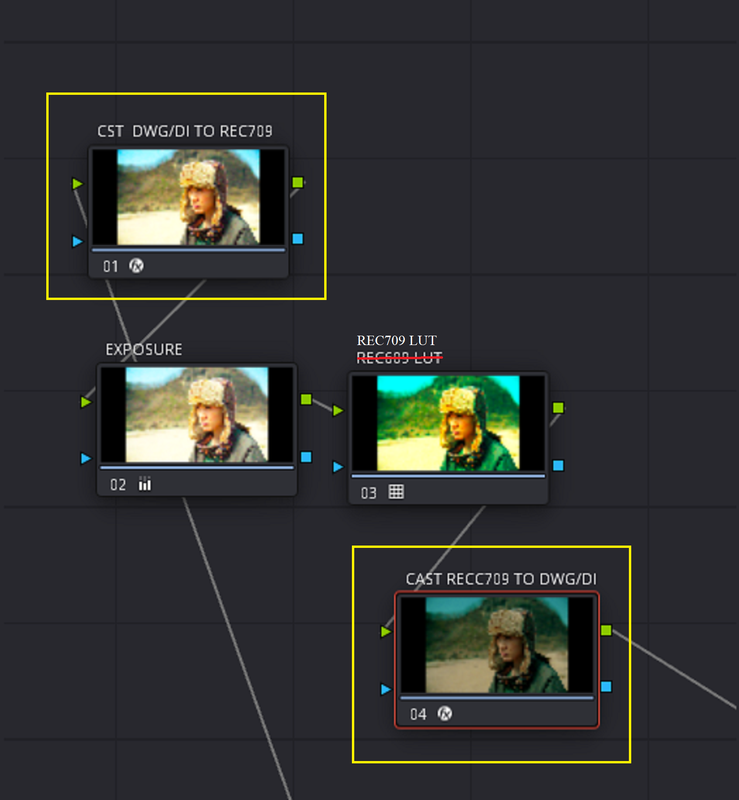Click node 04 blue key output square
Image resolution: width=739 pixels, height=800 pixels.
pyautogui.click(x=606, y=687)
